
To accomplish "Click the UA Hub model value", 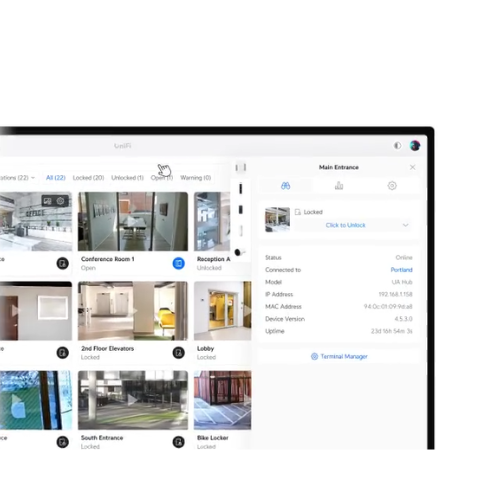I will pos(402,282).
